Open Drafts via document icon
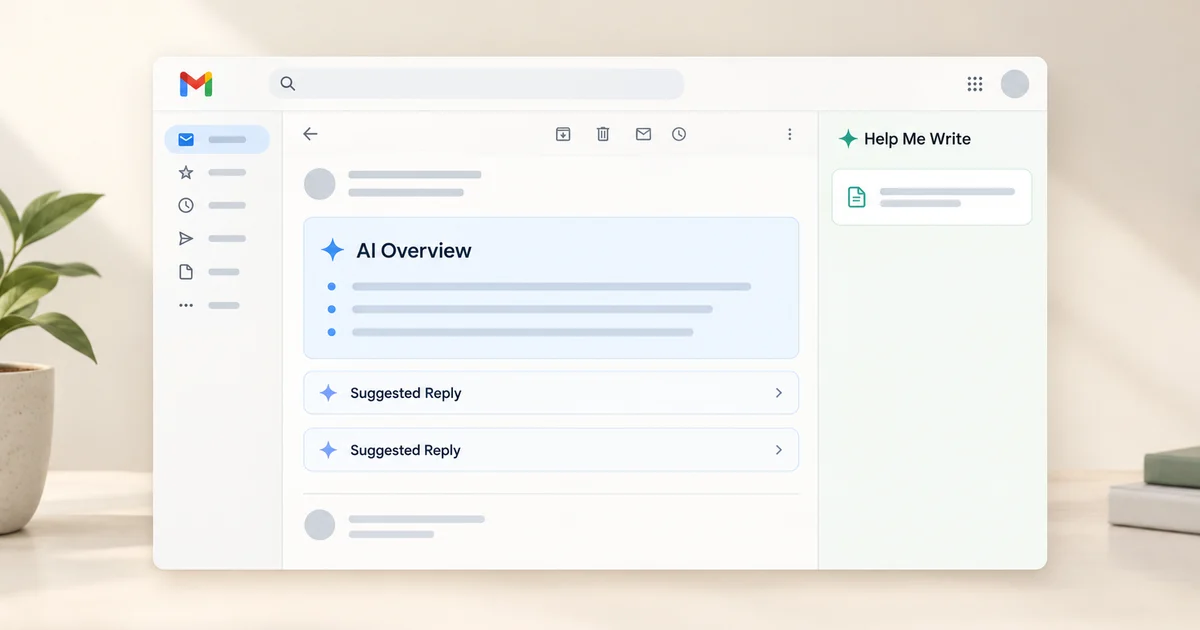The width and height of the screenshot is (1200, 630). 186,272
